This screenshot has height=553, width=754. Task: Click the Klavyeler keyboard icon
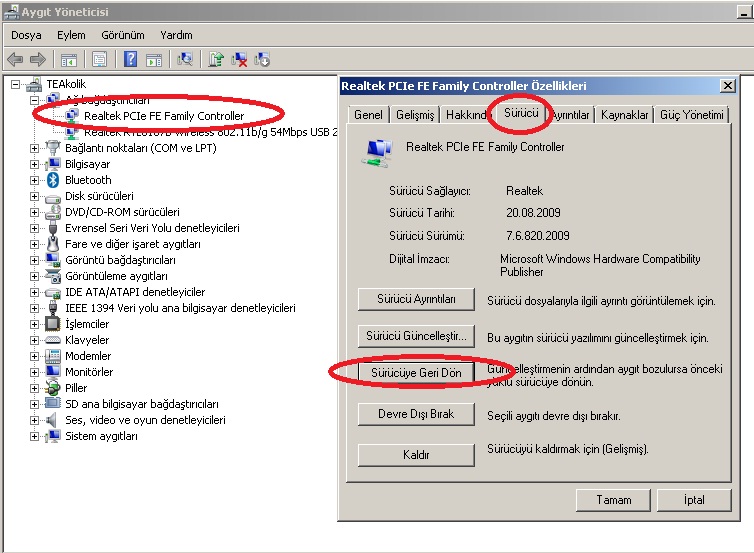pos(52,340)
